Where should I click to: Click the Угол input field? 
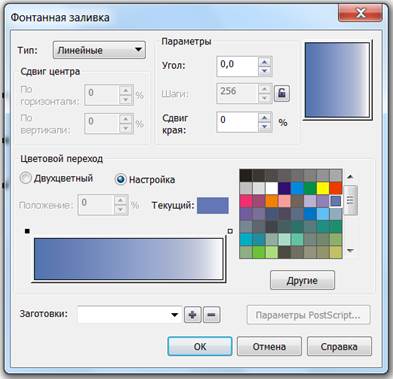[x=237, y=66]
